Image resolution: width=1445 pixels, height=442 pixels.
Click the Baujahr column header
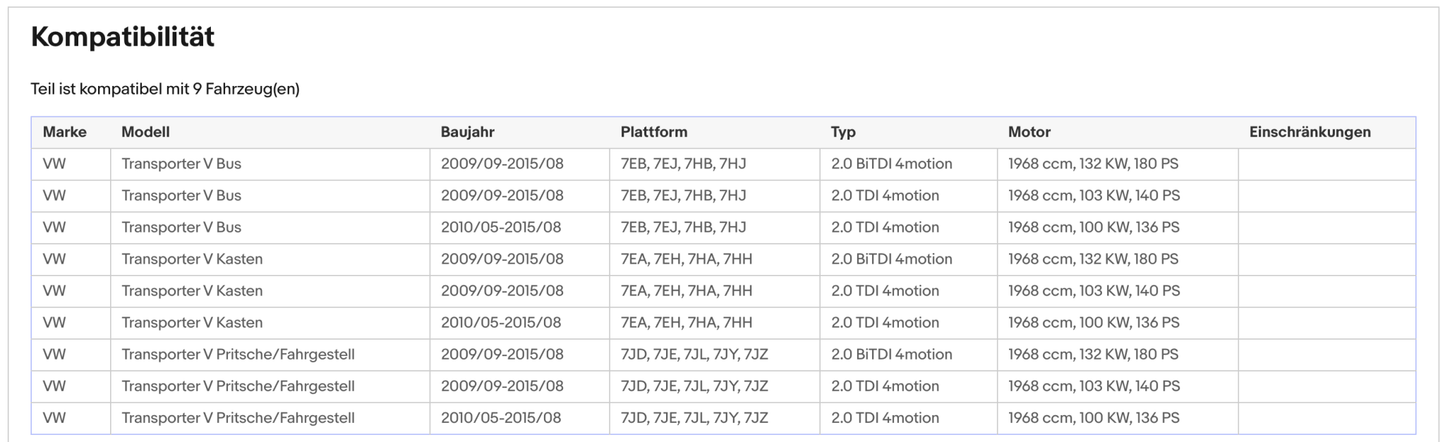click(x=467, y=132)
